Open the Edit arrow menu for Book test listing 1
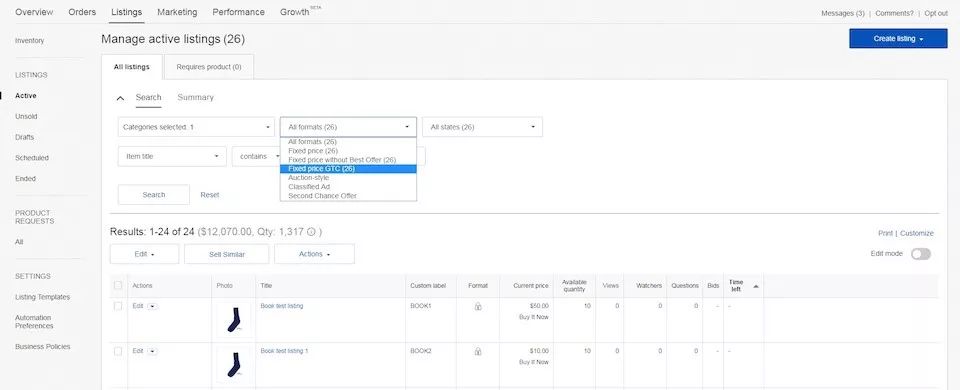 pyautogui.click(x=152, y=351)
